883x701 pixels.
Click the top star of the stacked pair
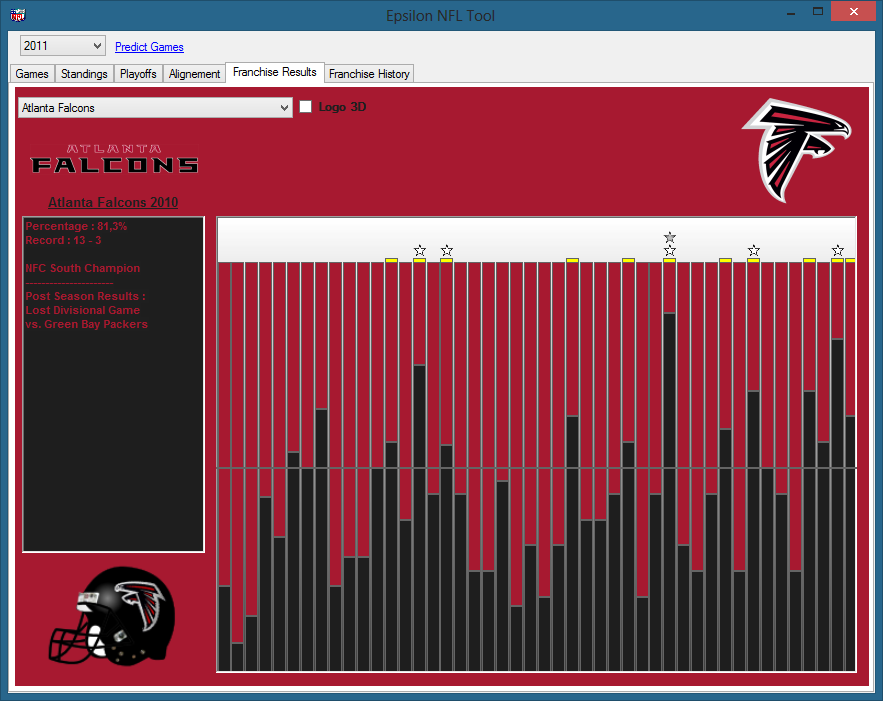669,237
